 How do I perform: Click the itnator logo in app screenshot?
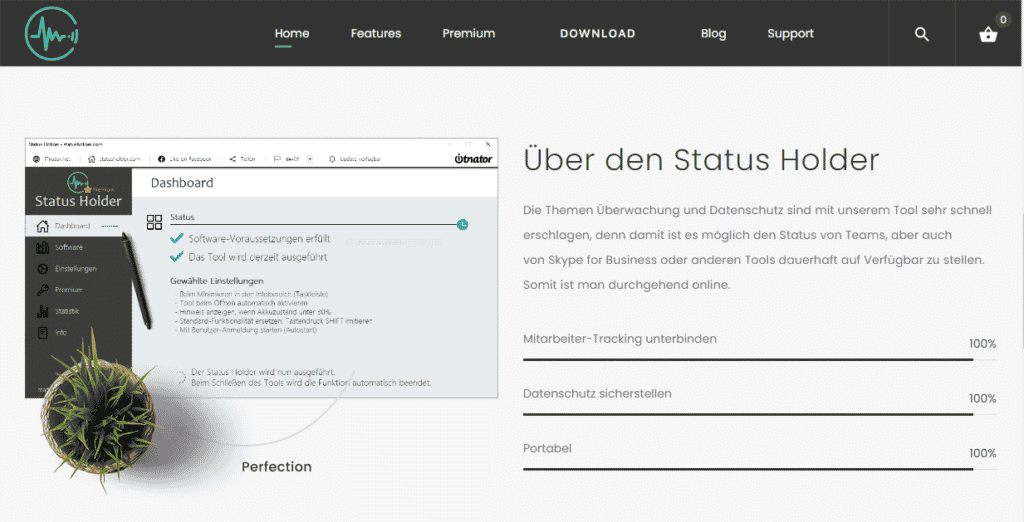pyautogui.click(x=473, y=159)
